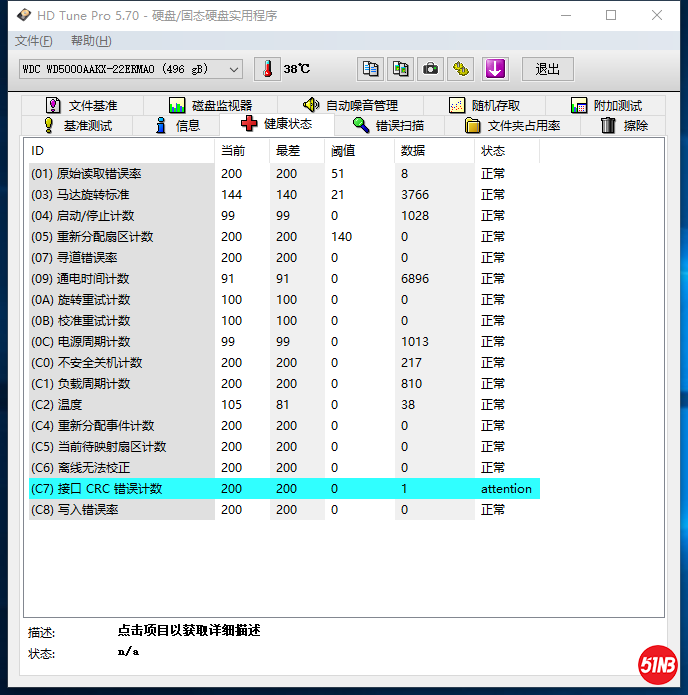Click the 退出 button

coord(547,69)
